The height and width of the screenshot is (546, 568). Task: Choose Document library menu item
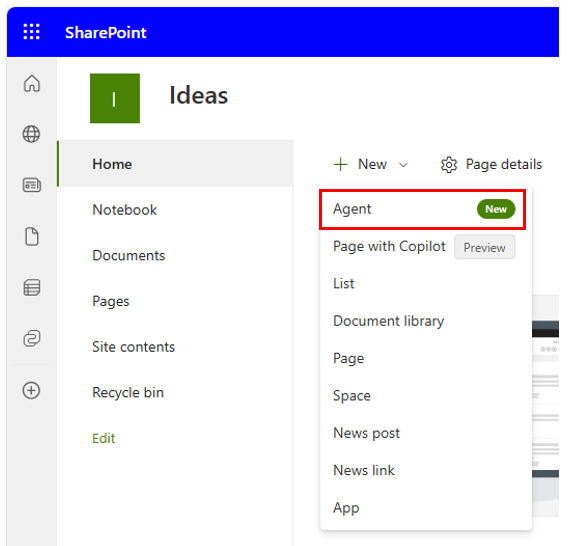[426, 321]
